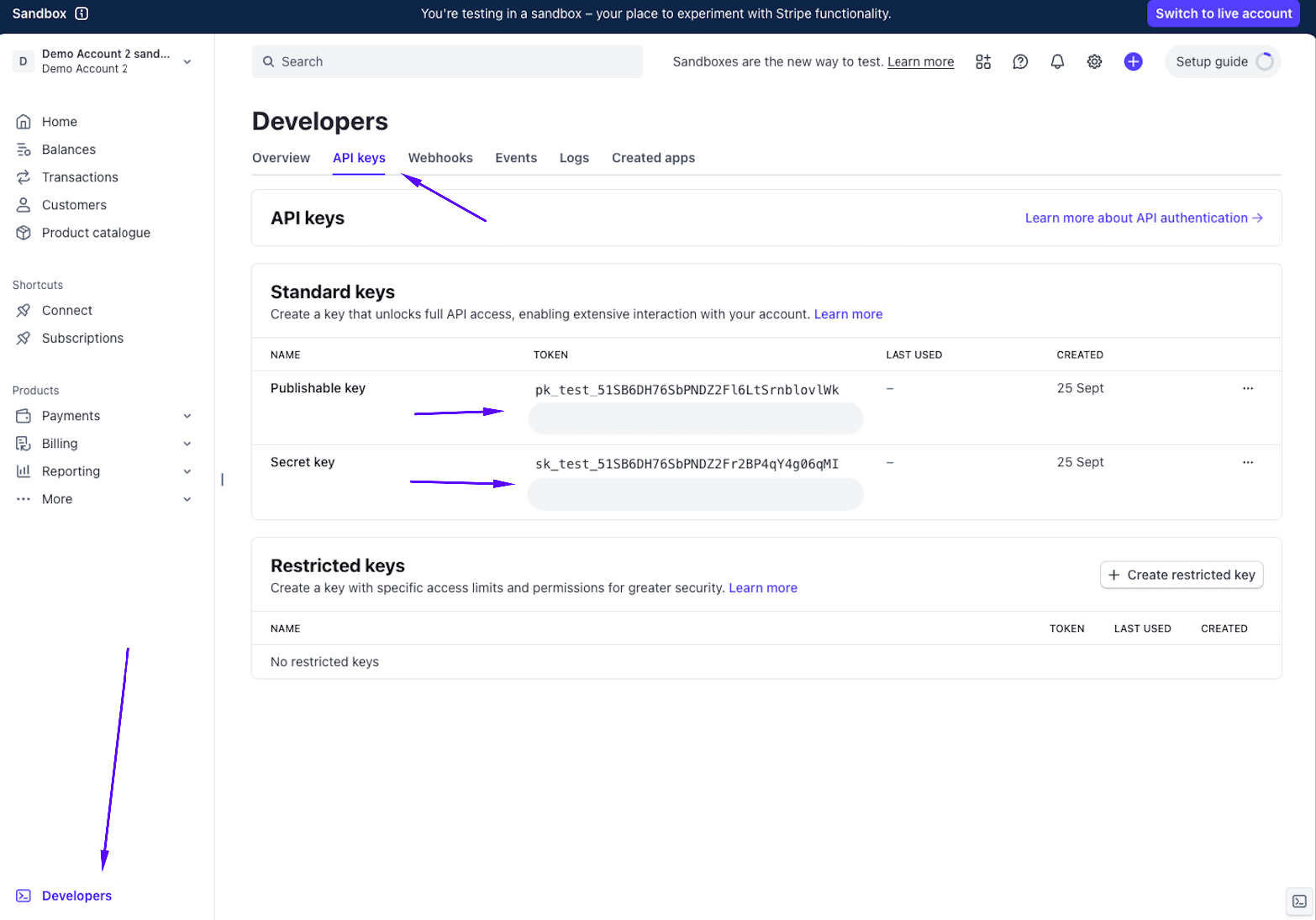Click the LAST USED header in Standard keys
Image resolution: width=1316 pixels, height=920 pixels.
[913, 355]
